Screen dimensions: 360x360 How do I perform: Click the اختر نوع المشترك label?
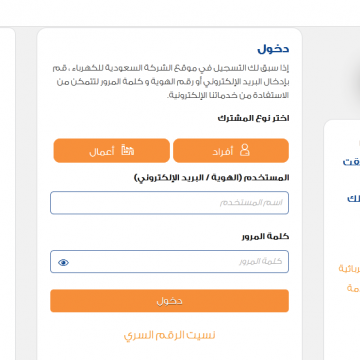click(253, 118)
